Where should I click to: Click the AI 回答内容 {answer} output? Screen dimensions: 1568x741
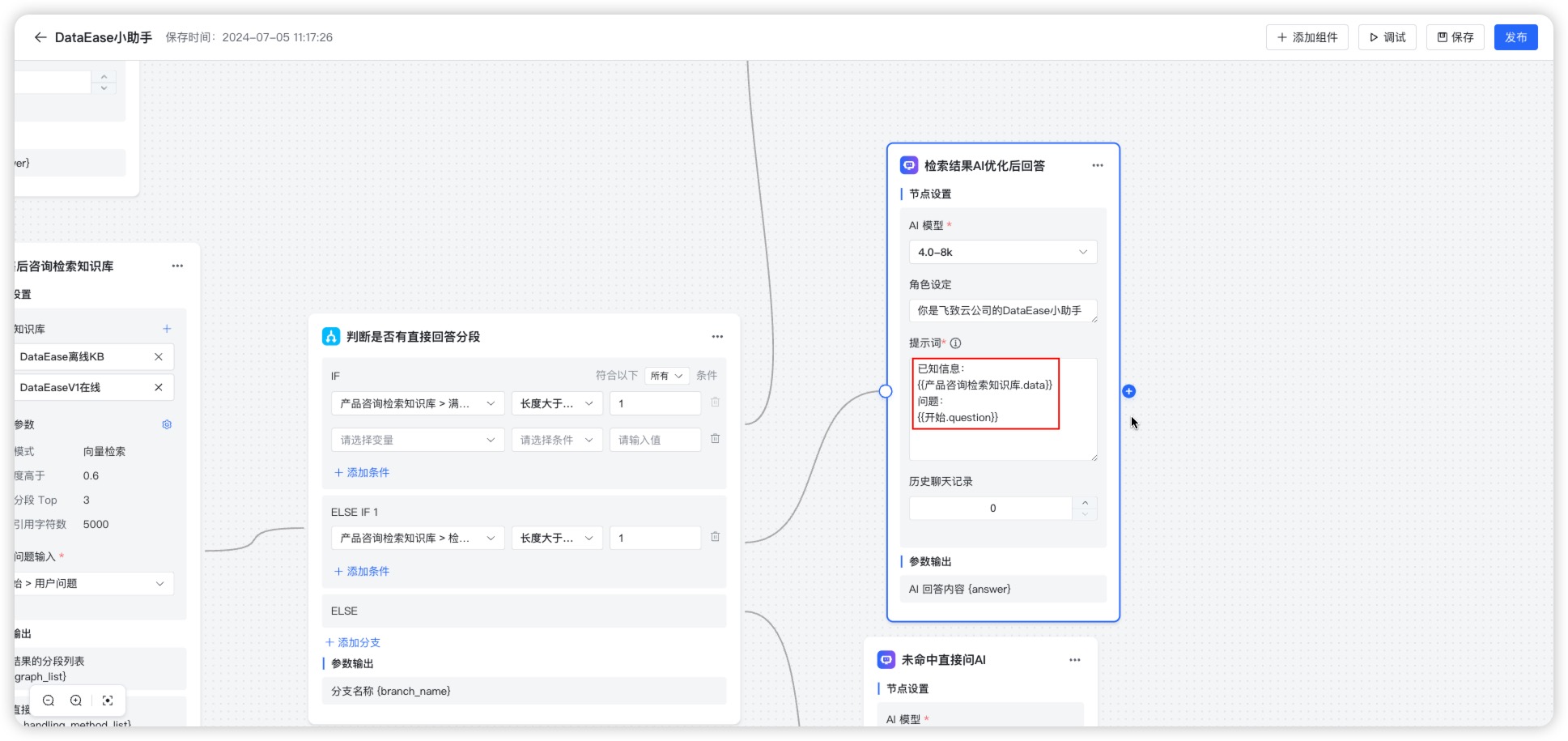click(x=1002, y=589)
